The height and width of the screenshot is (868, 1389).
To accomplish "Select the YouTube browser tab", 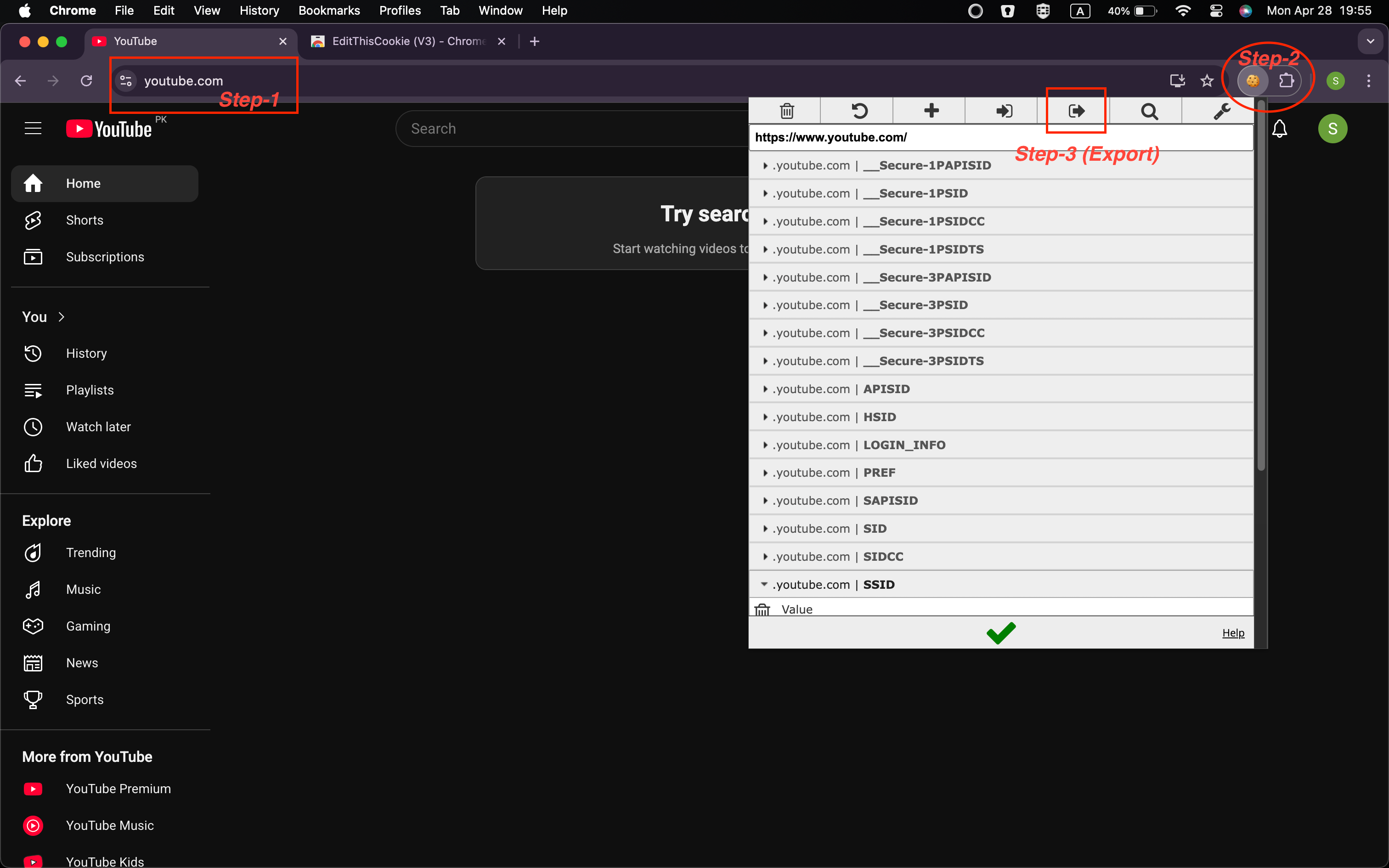I will coord(191,41).
